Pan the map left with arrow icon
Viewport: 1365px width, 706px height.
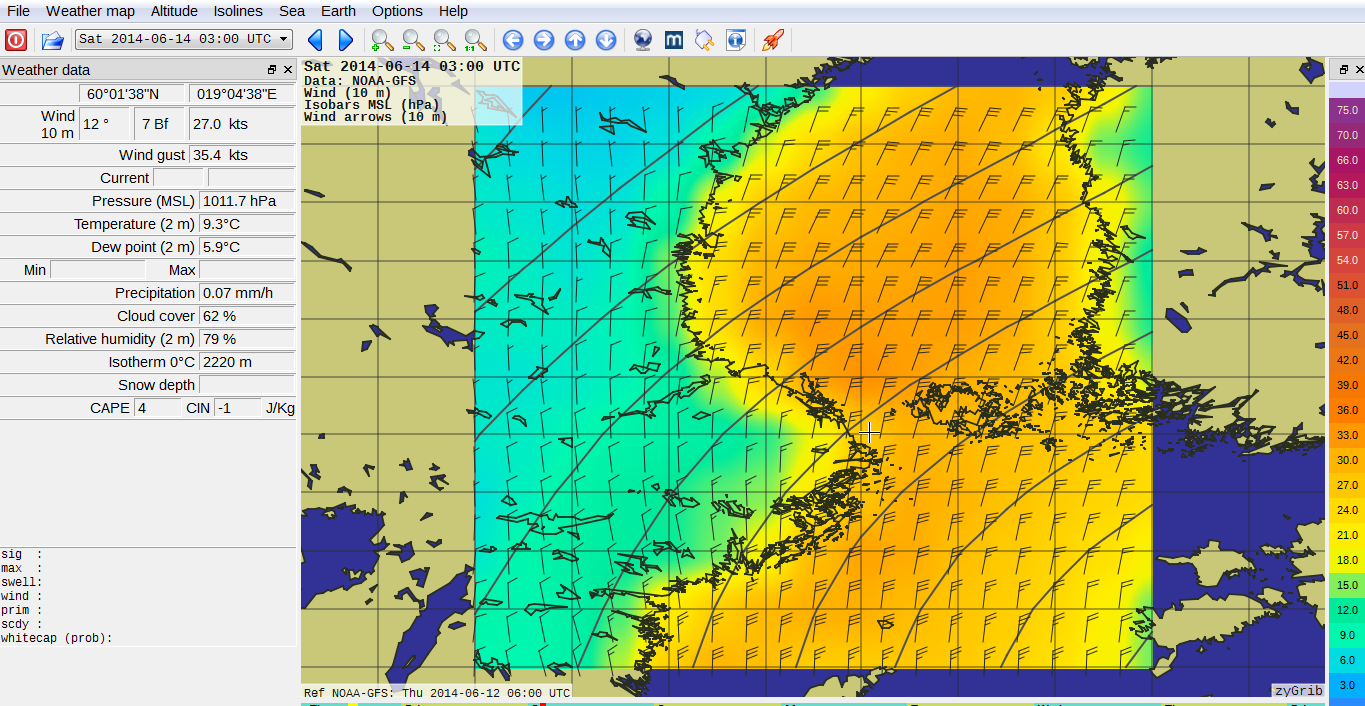coord(513,40)
